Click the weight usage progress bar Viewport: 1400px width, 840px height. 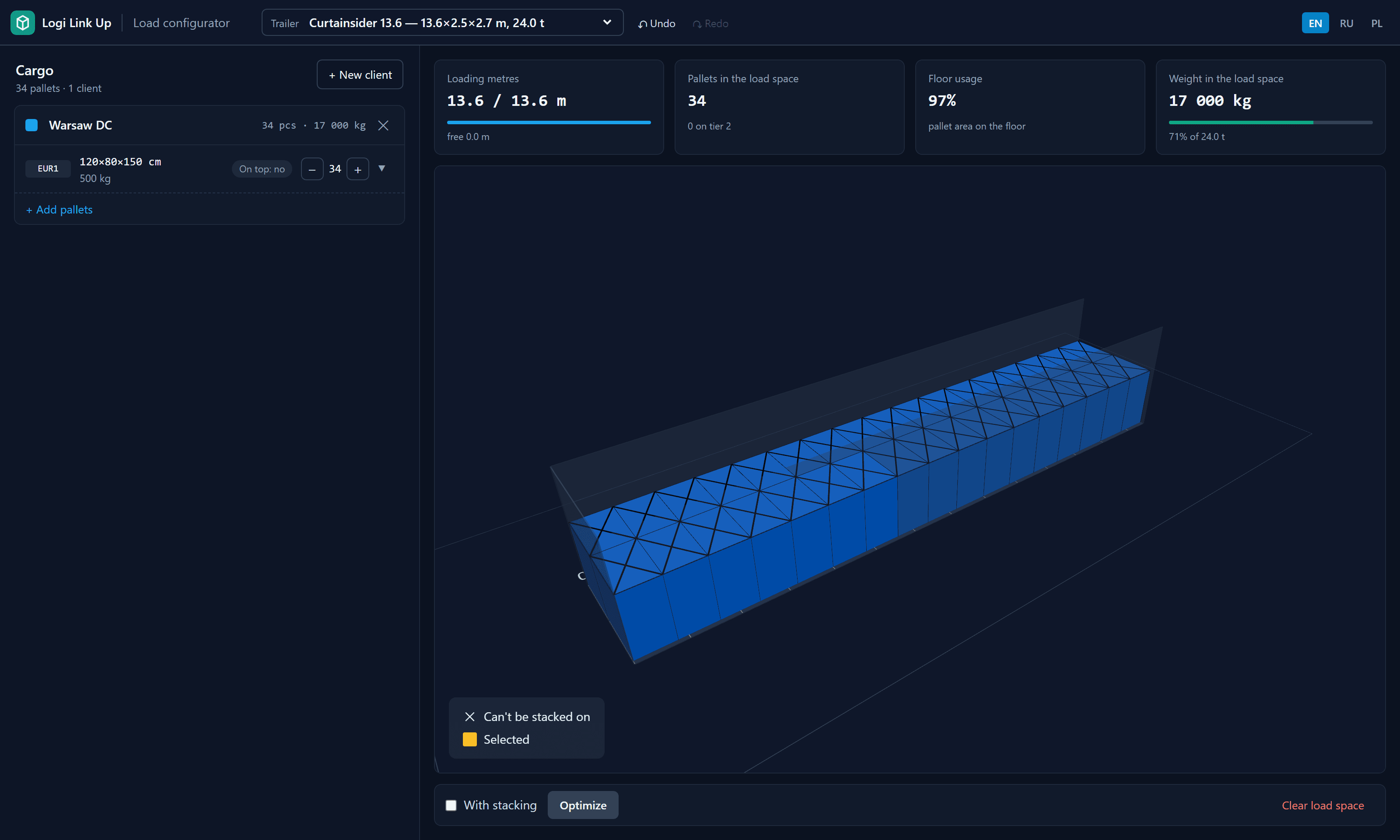pyautogui.click(x=1270, y=122)
